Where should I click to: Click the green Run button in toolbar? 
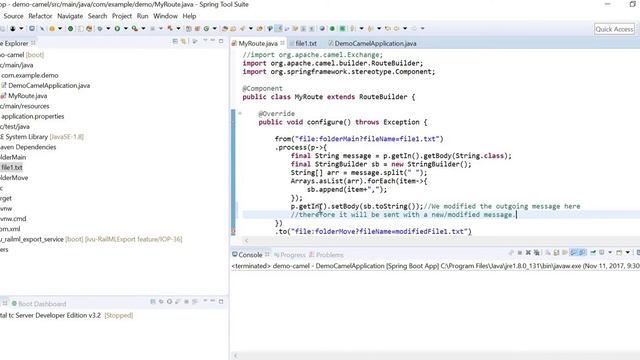[x=117, y=29]
